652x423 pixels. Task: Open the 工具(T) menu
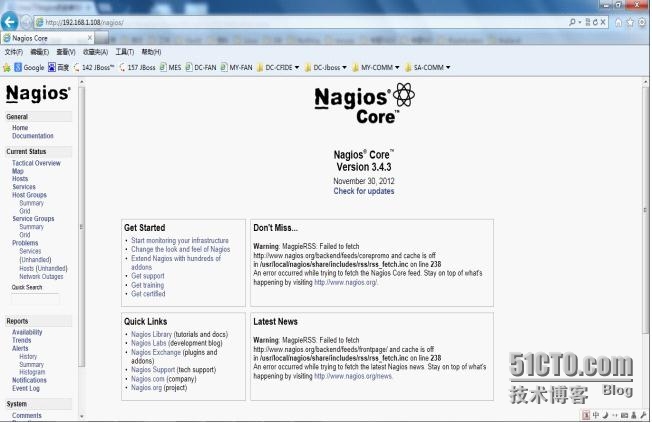(x=125, y=52)
